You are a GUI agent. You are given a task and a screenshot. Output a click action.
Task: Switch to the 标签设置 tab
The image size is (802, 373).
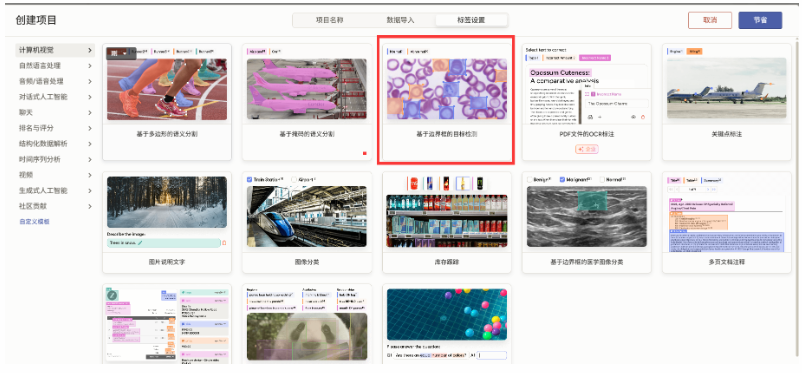coord(471,20)
